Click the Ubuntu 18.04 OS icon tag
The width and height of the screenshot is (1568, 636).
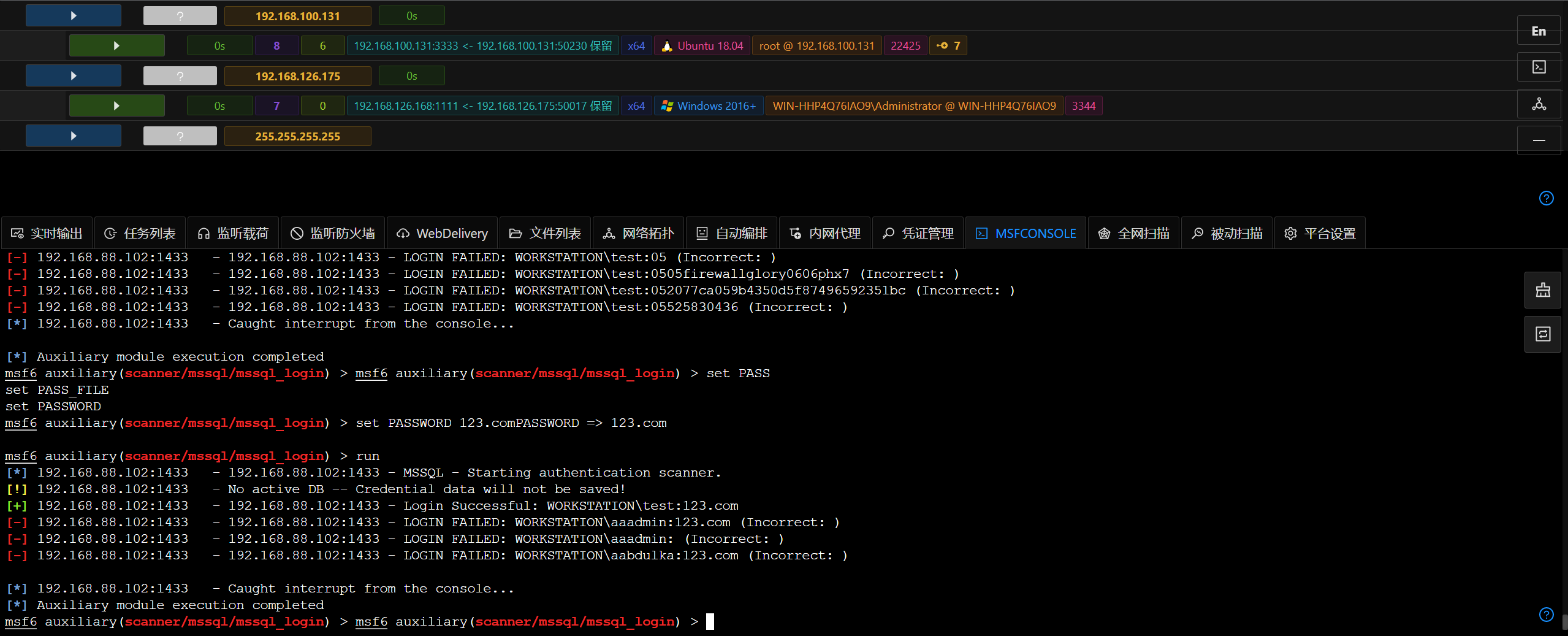702,45
